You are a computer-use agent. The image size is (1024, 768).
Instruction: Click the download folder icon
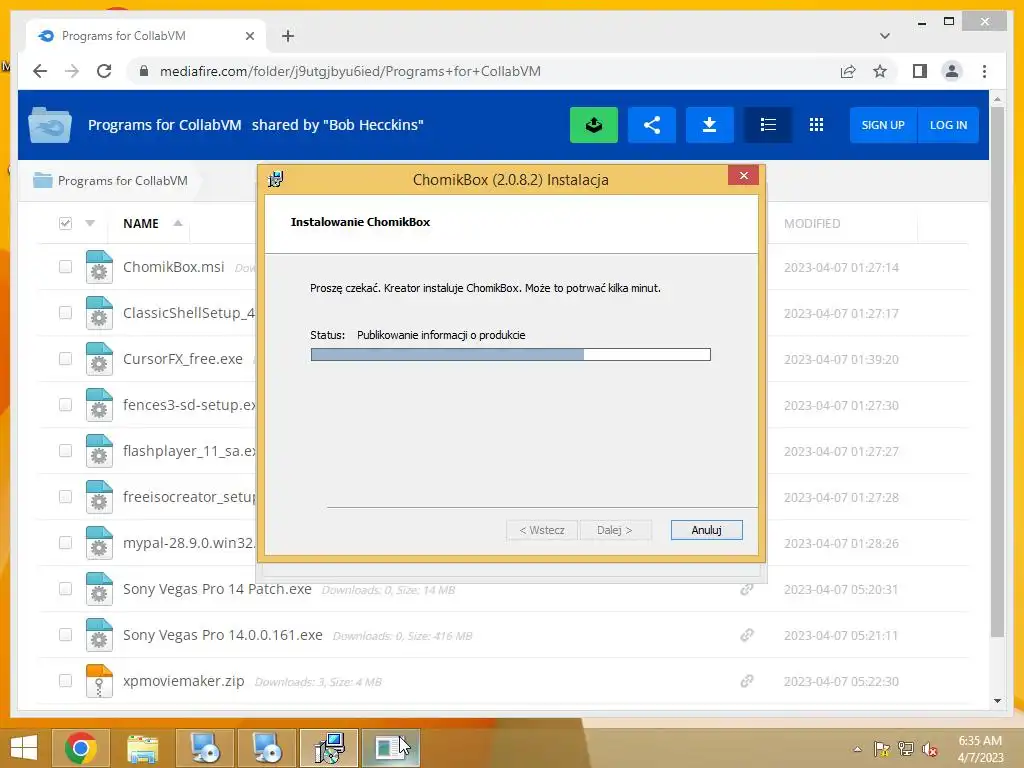[x=709, y=125]
